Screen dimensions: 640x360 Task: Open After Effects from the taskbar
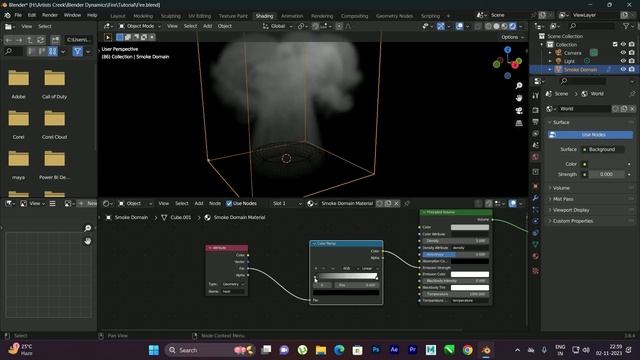pyautogui.click(x=394, y=350)
